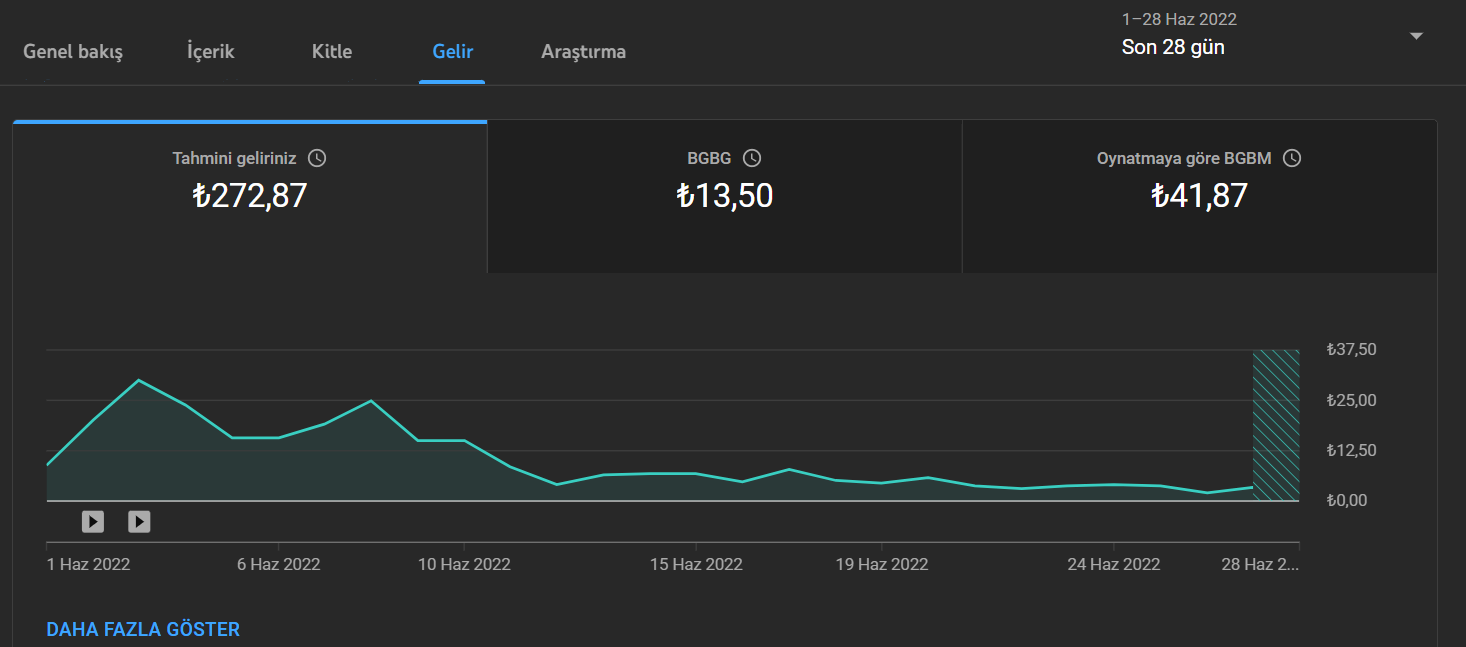The width and height of the screenshot is (1466, 647).
Task: Click DAHA FAZLA GÖSTER link
Action: point(143,629)
